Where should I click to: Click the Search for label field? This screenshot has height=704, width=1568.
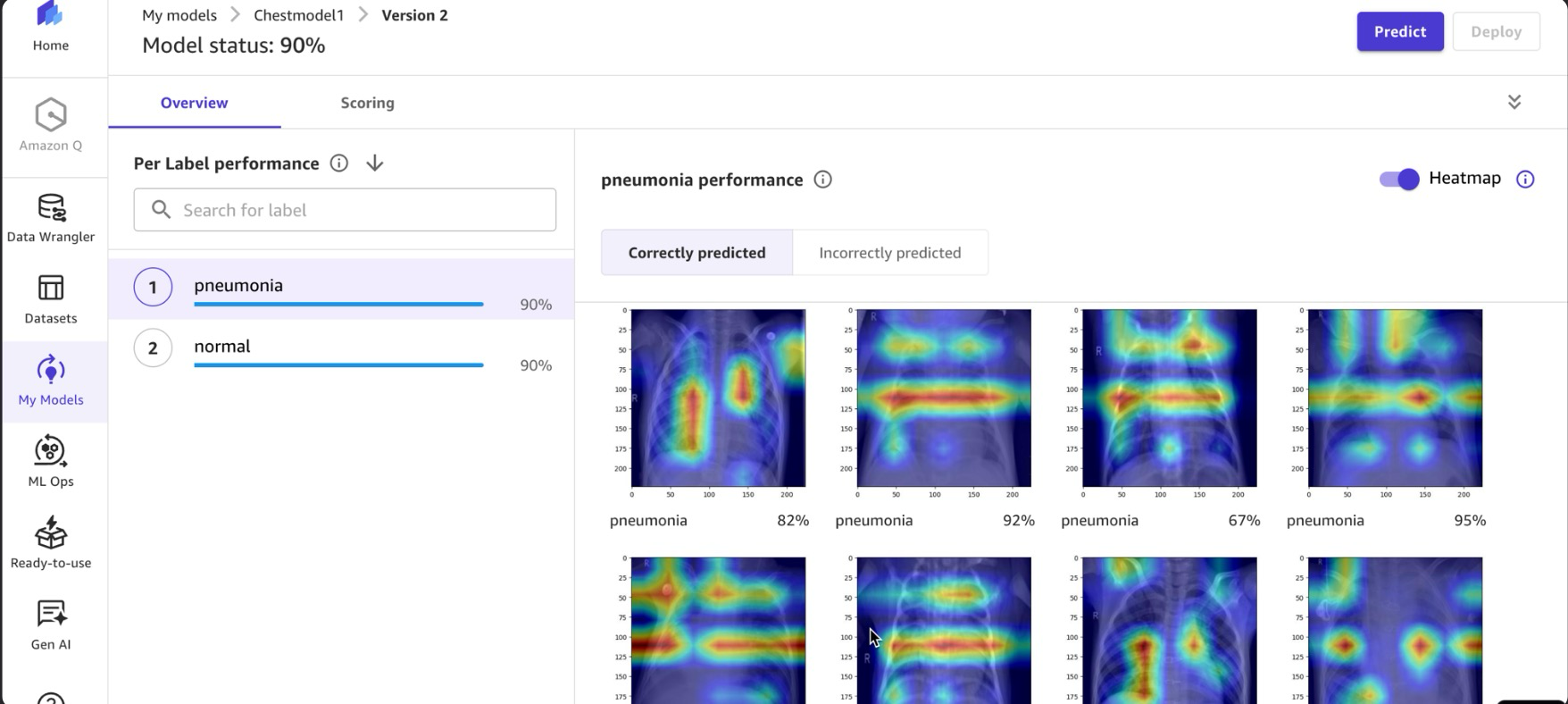345,210
